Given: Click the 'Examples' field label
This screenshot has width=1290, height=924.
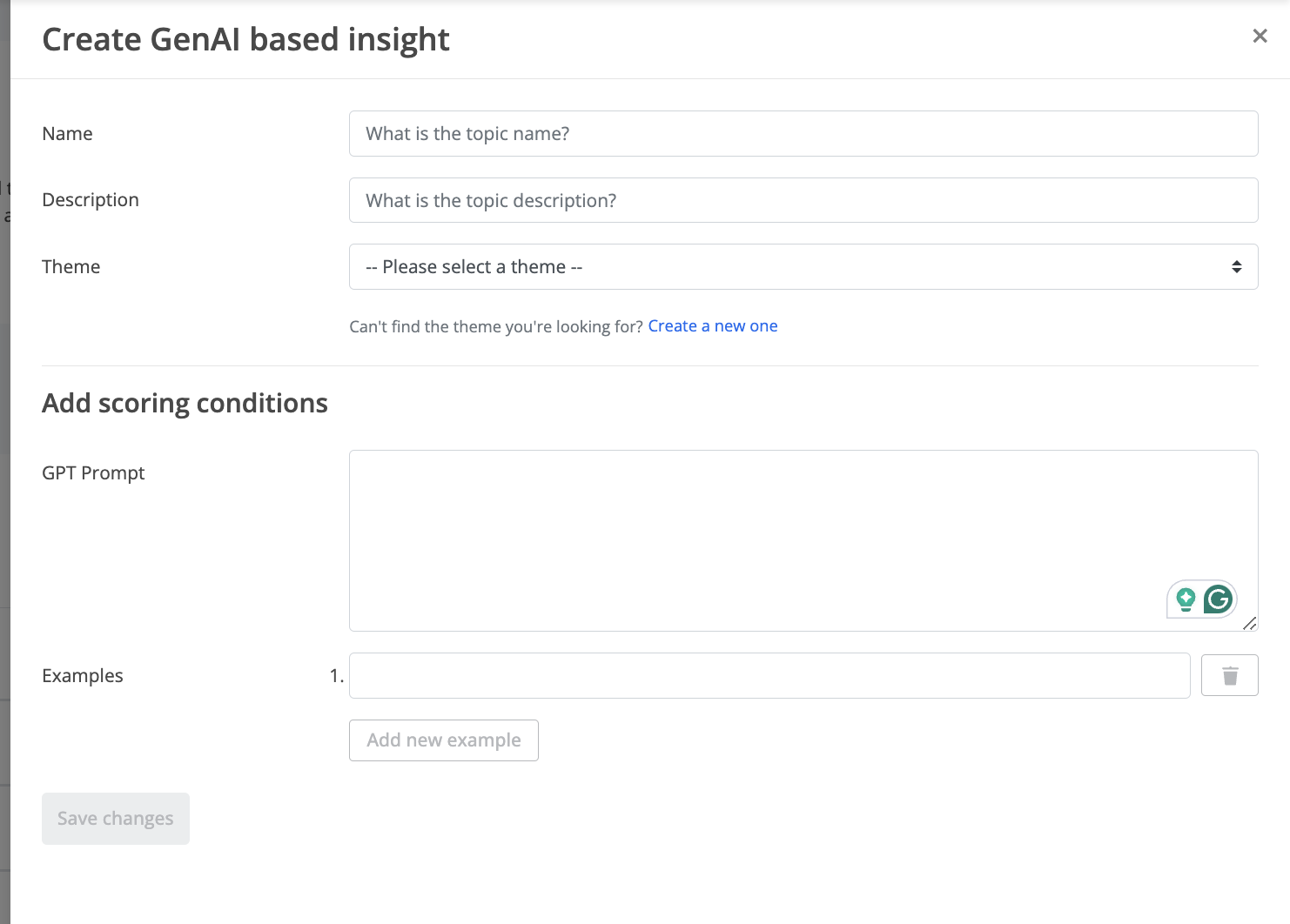Looking at the screenshot, I should pos(83,676).
